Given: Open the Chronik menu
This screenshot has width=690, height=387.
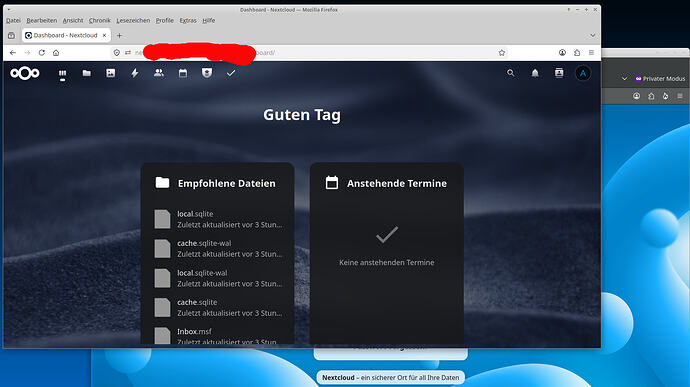Looking at the screenshot, I should point(100,20).
